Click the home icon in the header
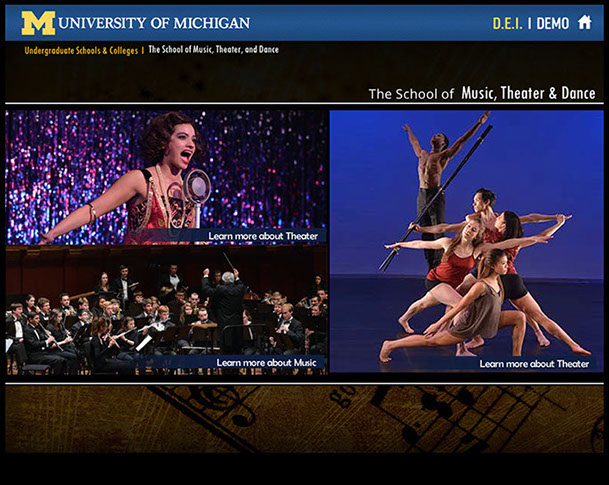609x485 pixels. coord(585,22)
